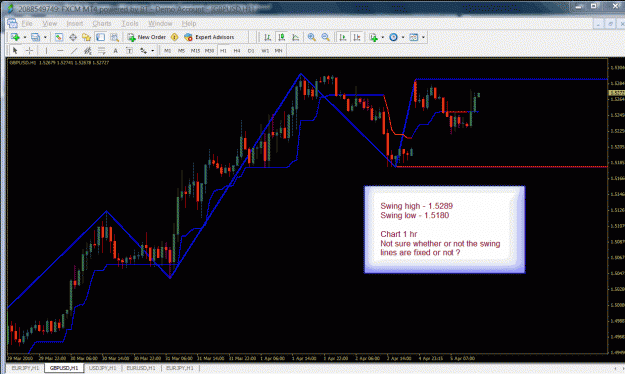Toggle the Expert Advisors button
This screenshot has width=625, height=374.
tap(209, 37)
